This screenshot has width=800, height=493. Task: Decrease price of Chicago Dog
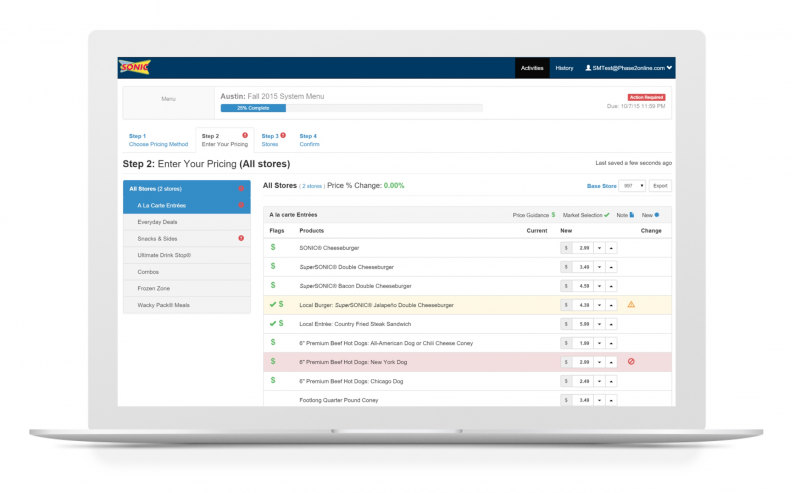pos(599,381)
